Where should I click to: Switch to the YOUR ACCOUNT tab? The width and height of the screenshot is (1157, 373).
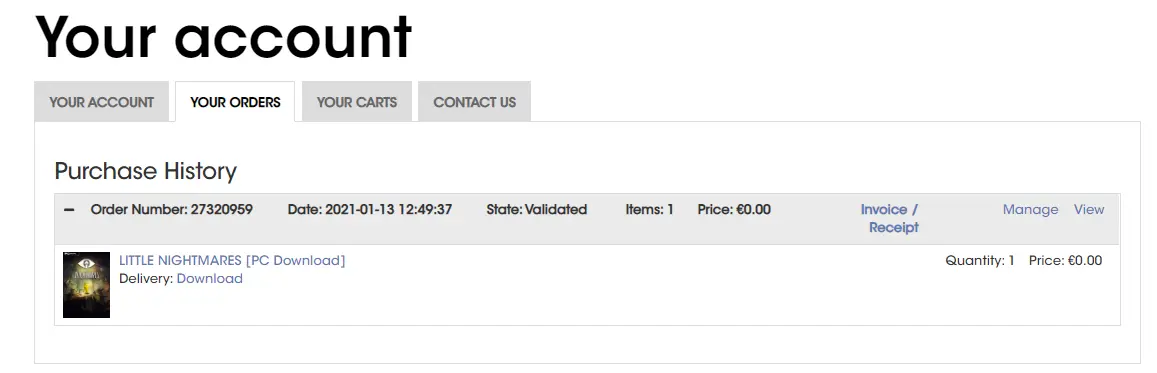(x=102, y=102)
